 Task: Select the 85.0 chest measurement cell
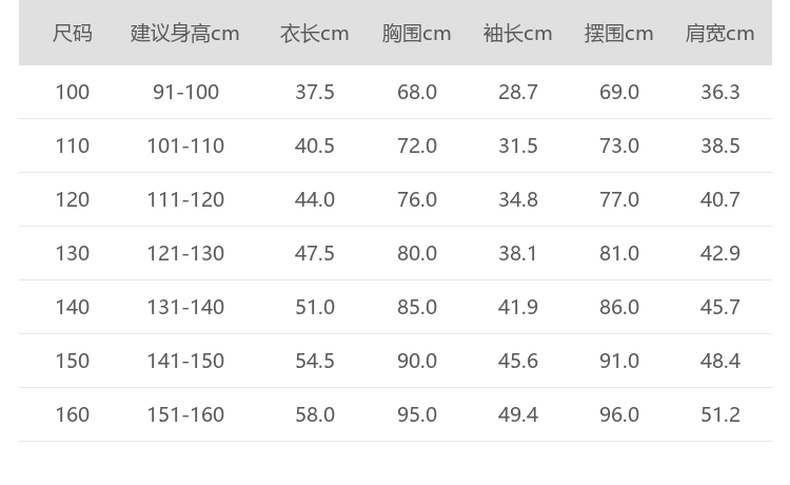pos(416,307)
